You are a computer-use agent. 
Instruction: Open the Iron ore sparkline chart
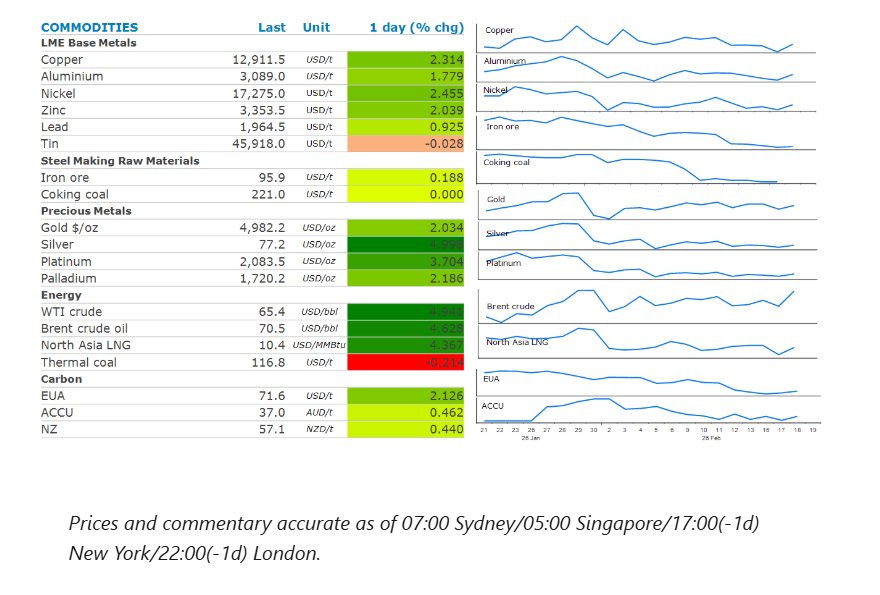(x=646, y=132)
